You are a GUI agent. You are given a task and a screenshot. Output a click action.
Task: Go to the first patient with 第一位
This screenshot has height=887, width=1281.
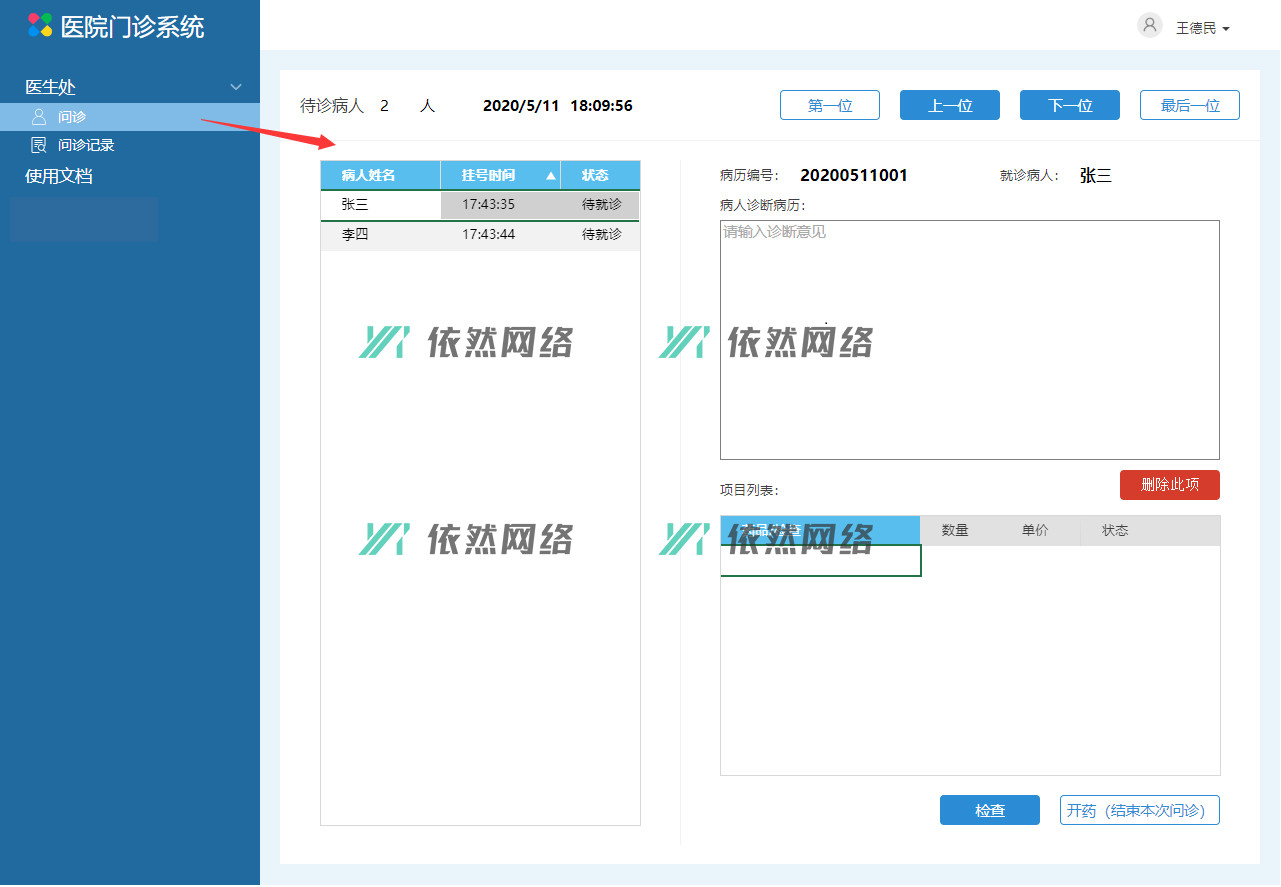click(x=829, y=105)
